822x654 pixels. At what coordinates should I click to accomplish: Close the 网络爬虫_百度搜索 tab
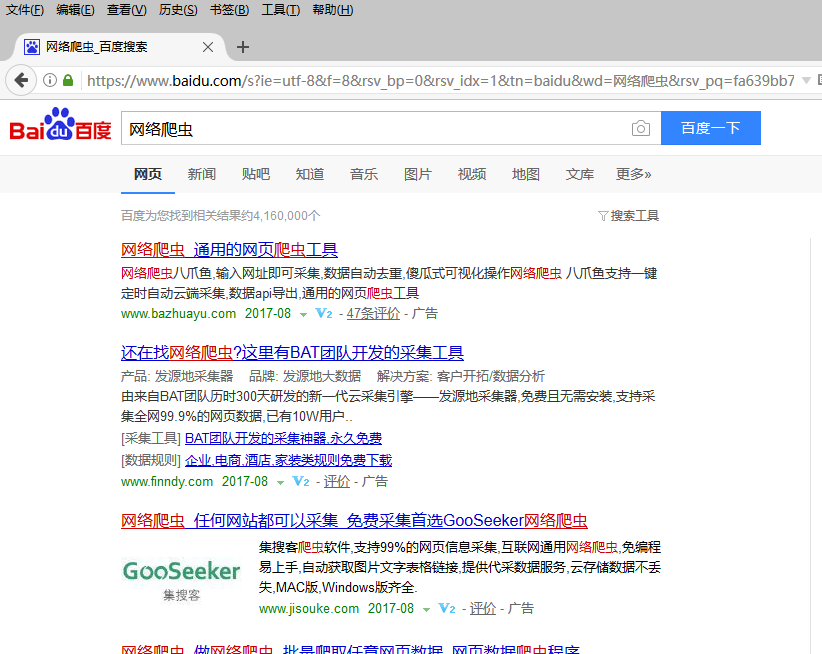click(208, 47)
